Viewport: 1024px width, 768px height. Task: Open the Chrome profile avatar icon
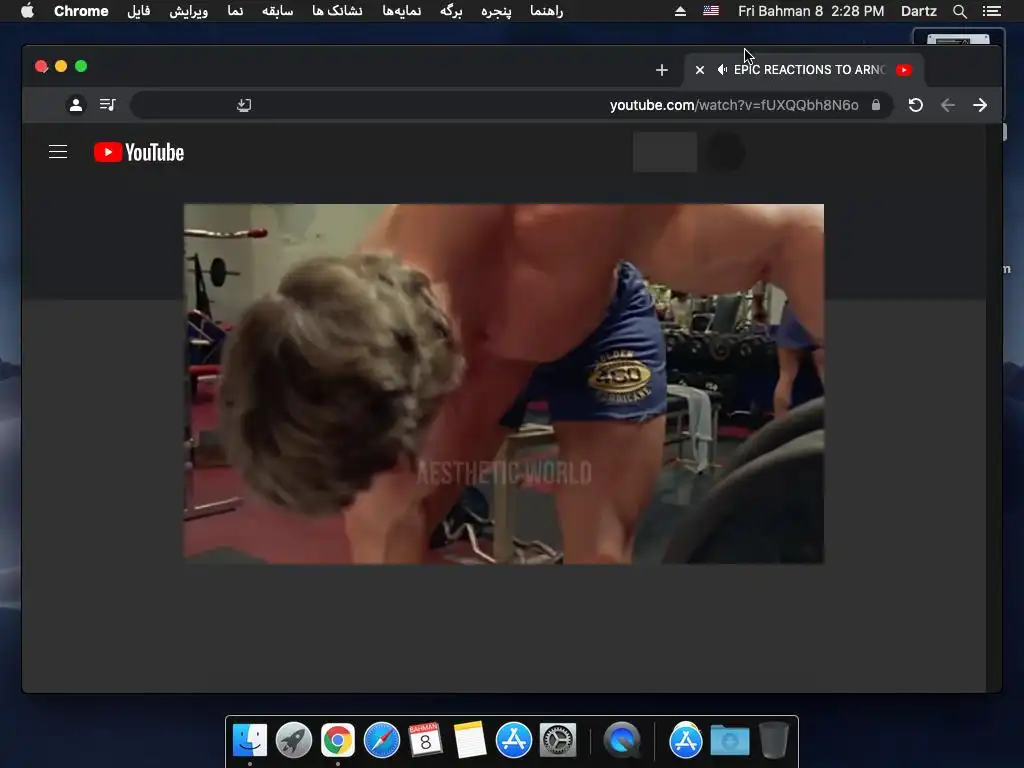point(76,104)
